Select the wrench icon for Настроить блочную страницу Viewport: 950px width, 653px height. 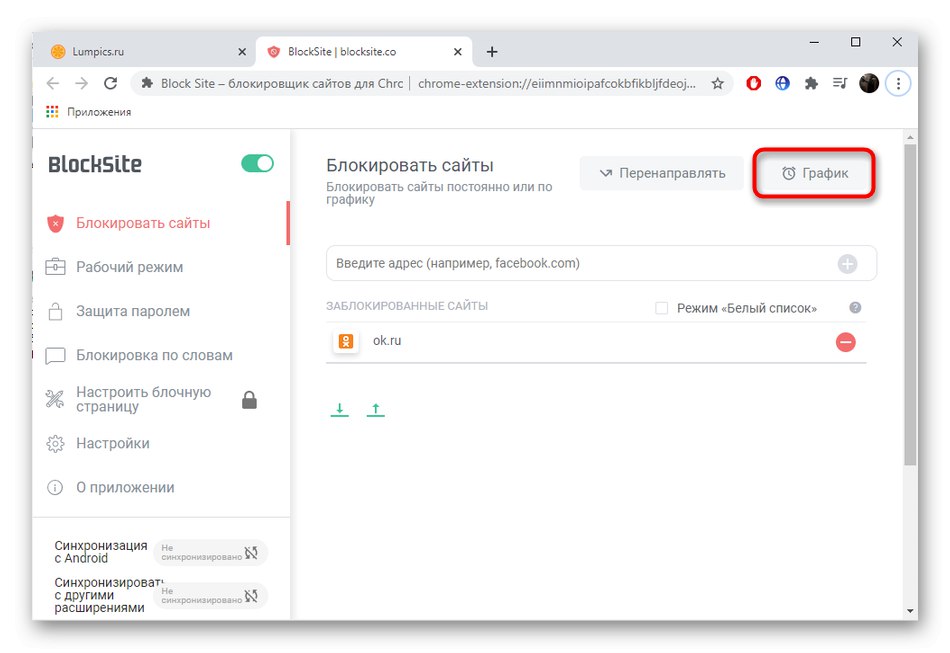coord(55,398)
